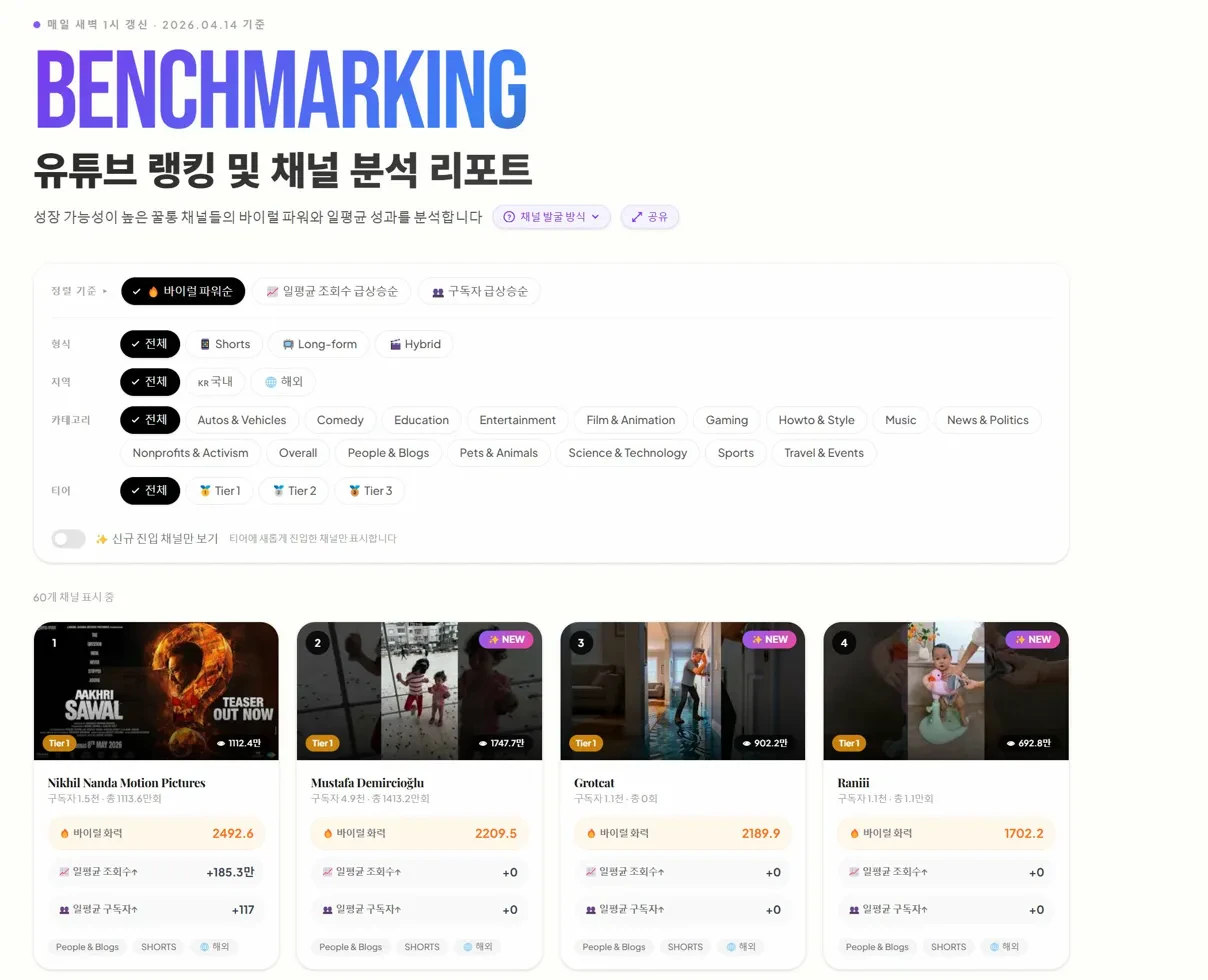This screenshot has width=1208, height=980.
Task: Open the Nikhil Nanda Motion Pictures channel name
Action: point(125,782)
